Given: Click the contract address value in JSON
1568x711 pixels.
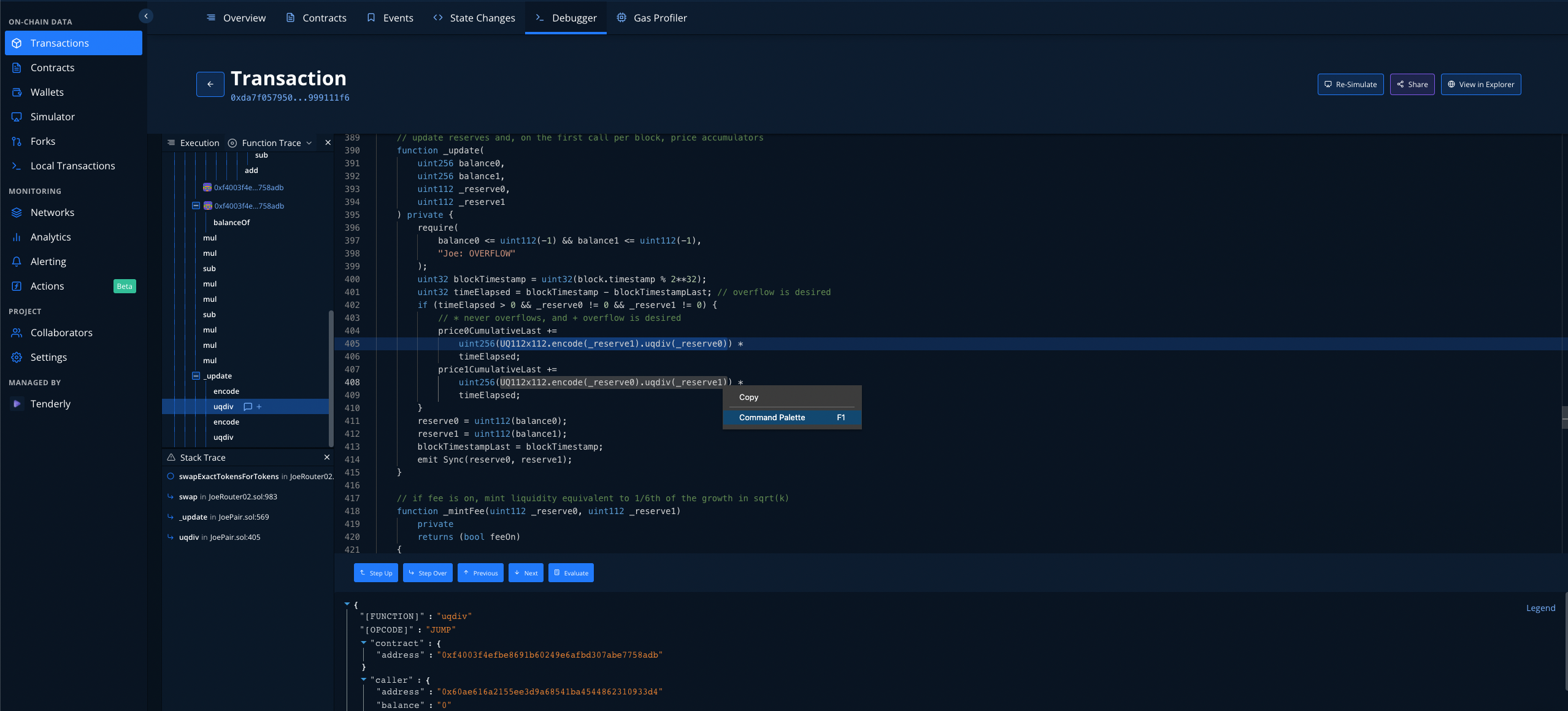Looking at the screenshot, I should (x=550, y=655).
